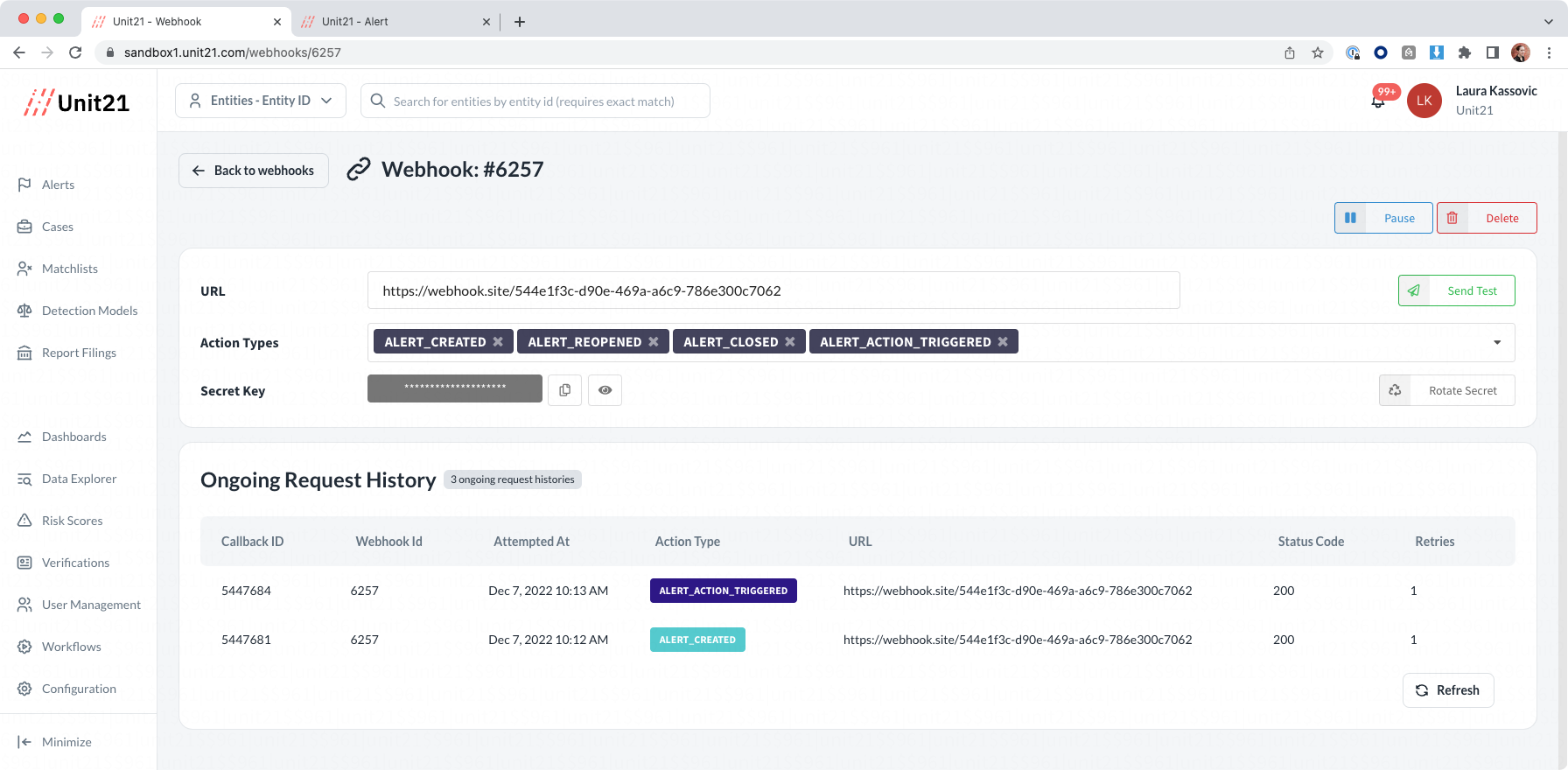Delete this webhook
This screenshot has height=770, width=1568.
(x=1487, y=218)
